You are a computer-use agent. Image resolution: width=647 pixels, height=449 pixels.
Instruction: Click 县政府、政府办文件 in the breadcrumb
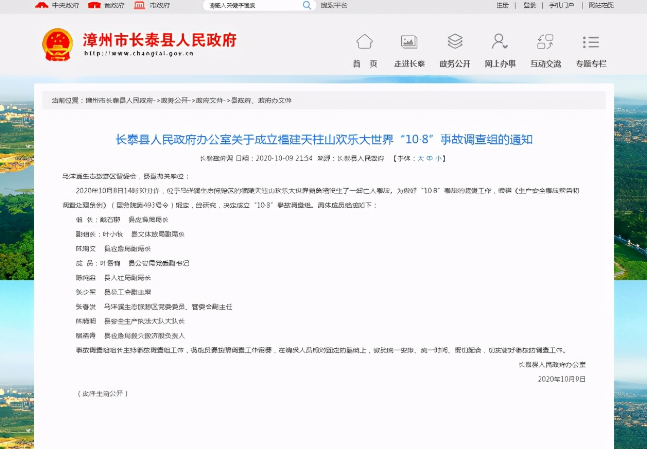(x=261, y=100)
